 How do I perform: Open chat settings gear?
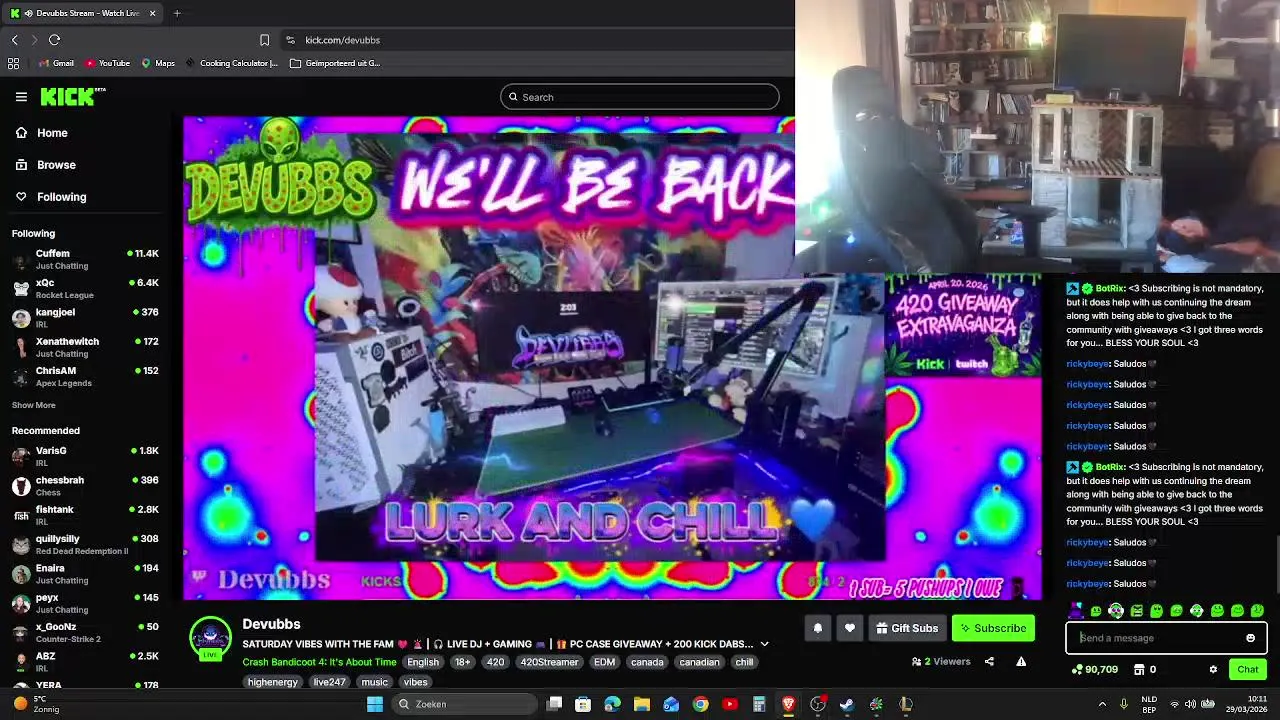[x=1213, y=669]
